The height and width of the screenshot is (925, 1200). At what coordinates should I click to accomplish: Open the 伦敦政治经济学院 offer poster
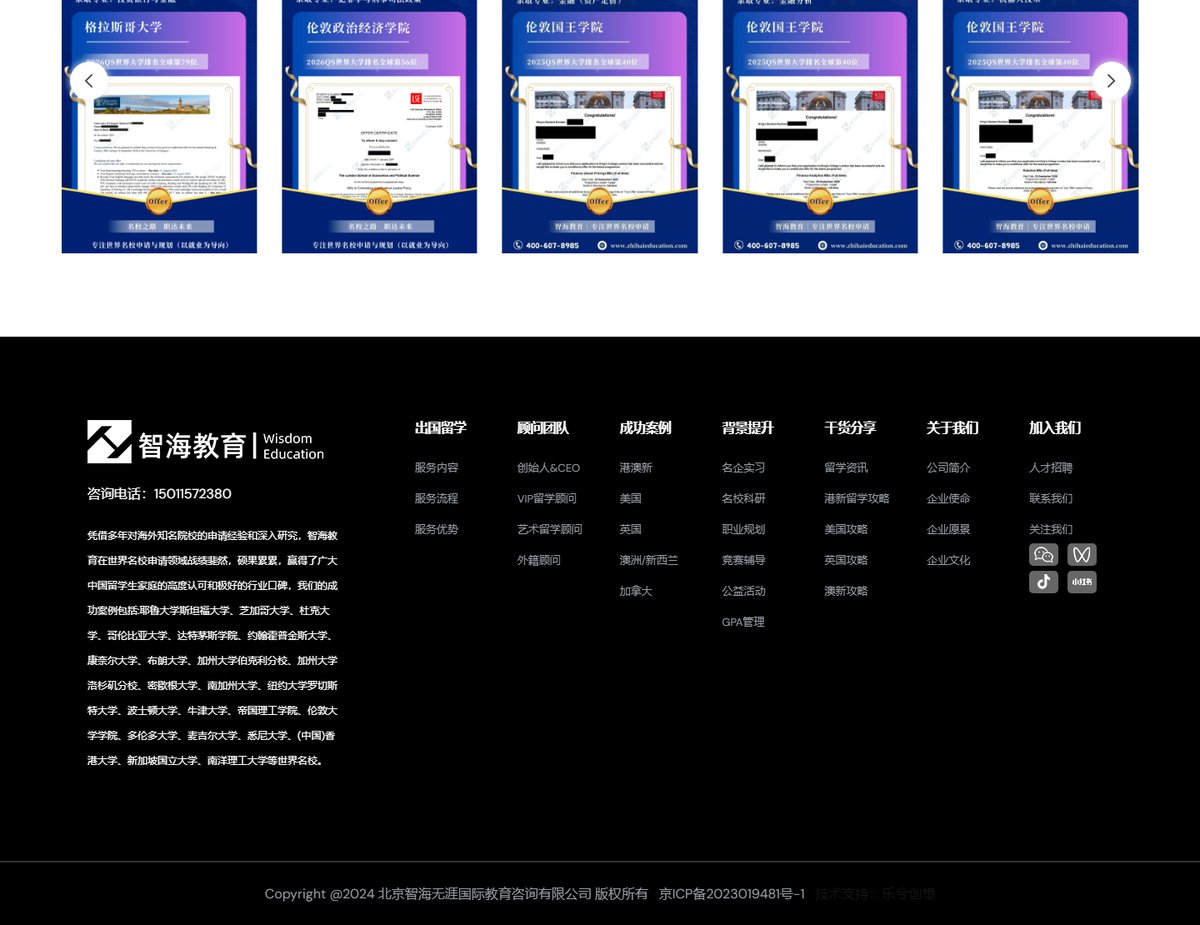click(x=379, y=126)
